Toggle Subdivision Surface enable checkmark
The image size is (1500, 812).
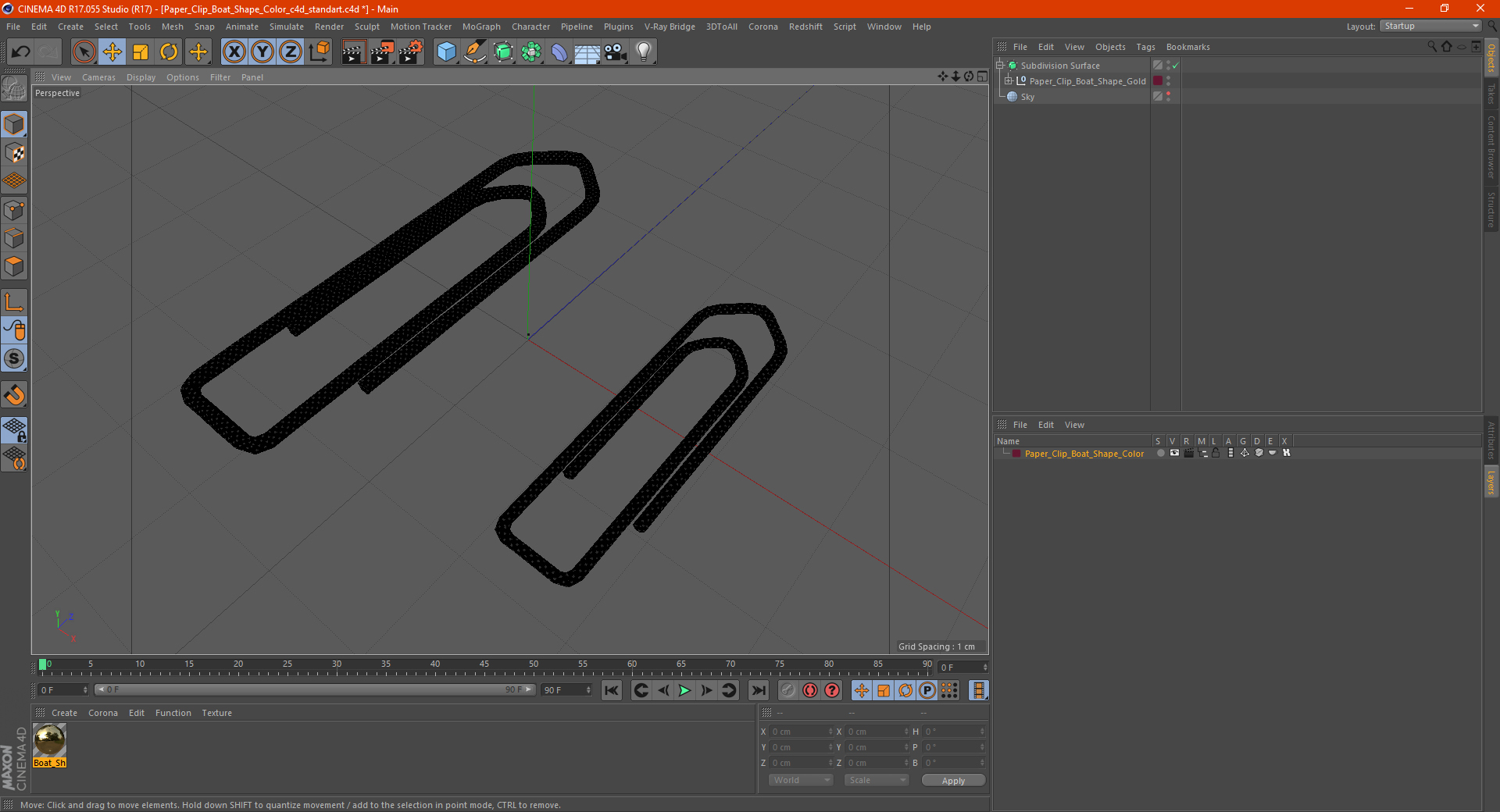[x=1175, y=66]
